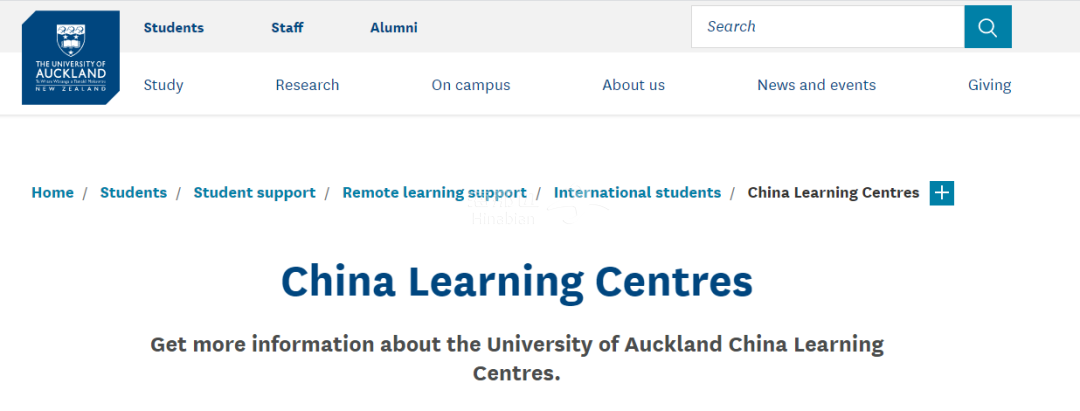Go to Home breadcrumb link
The height and width of the screenshot is (411, 1080).
click(x=52, y=193)
